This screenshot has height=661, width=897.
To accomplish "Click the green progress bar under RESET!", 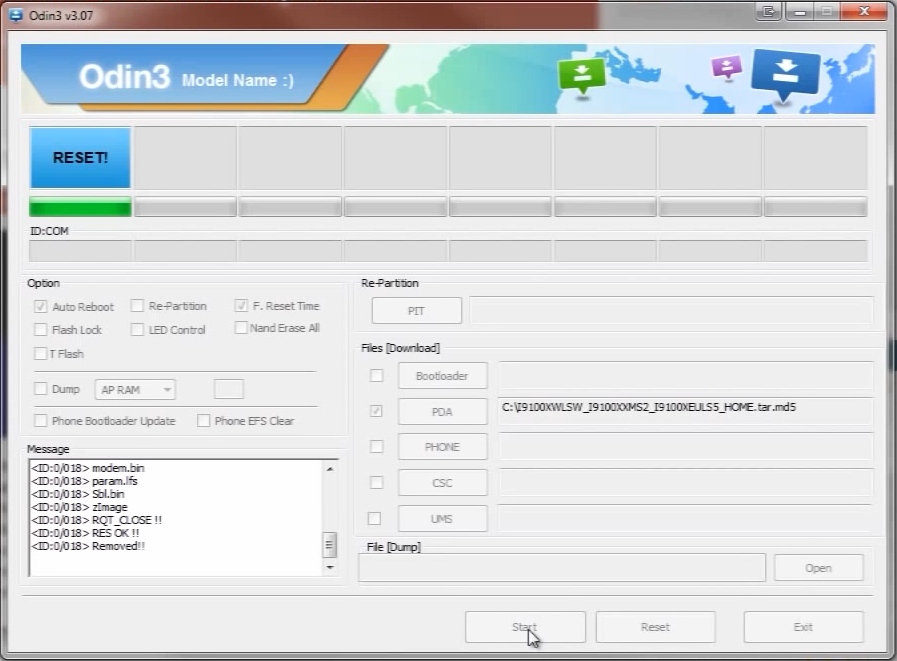I will click(80, 207).
